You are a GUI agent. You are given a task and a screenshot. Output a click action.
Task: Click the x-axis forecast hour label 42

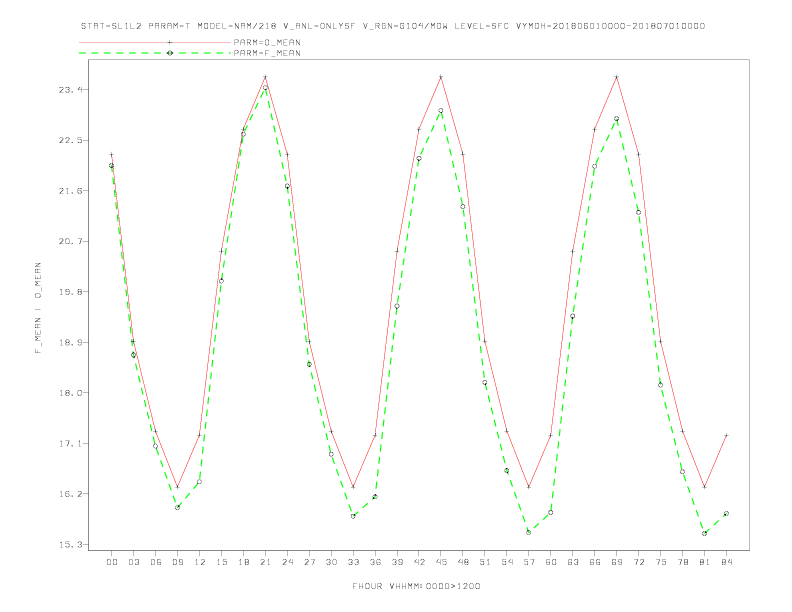pos(419,562)
